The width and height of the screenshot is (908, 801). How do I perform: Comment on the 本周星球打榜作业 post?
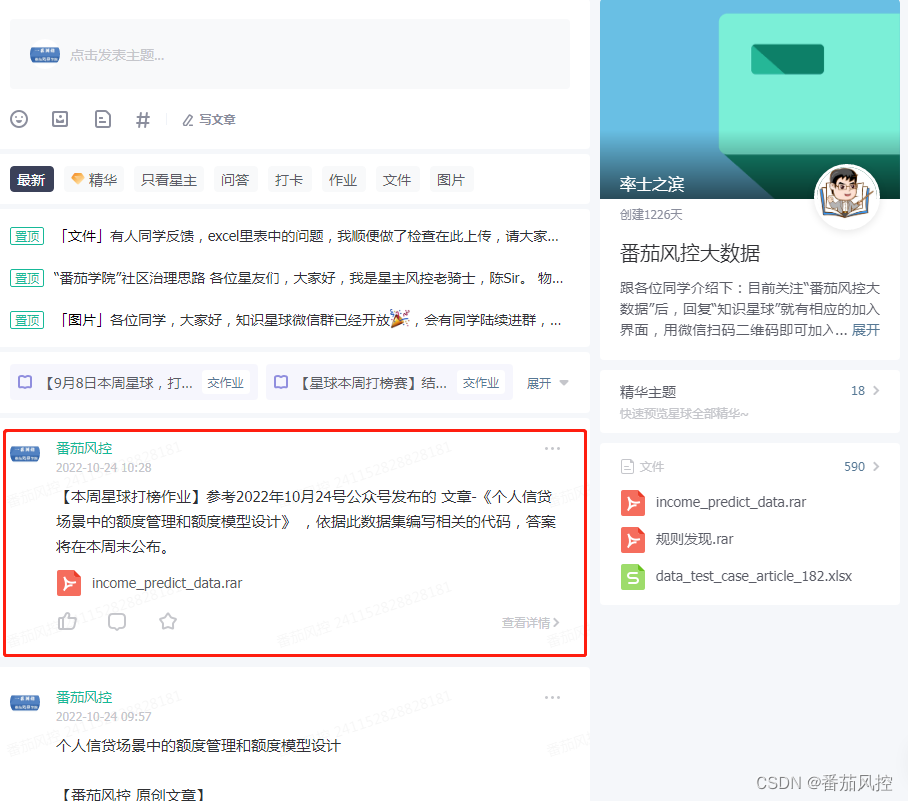(x=117, y=621)
